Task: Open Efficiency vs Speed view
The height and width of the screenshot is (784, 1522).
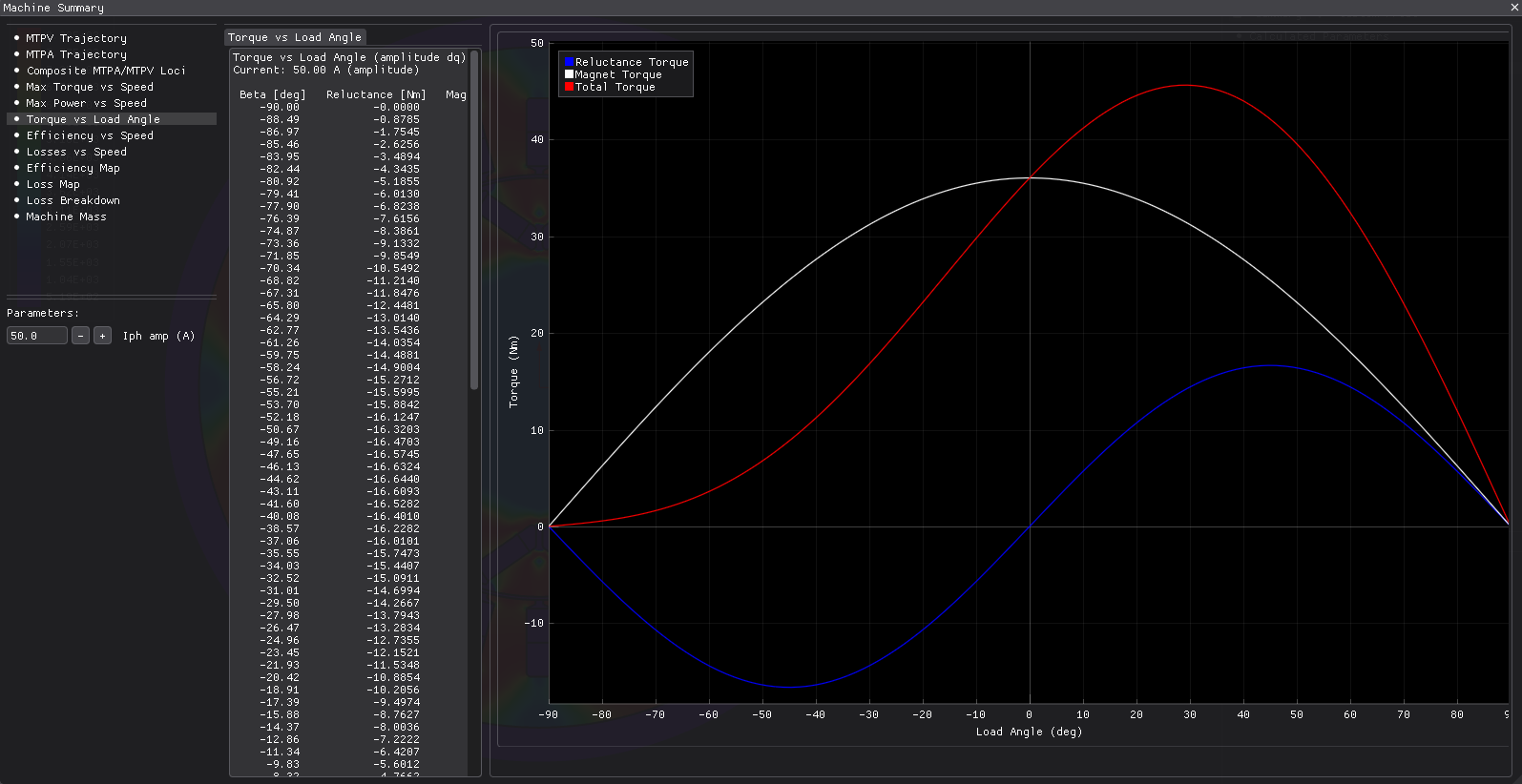Action: tap(90, 135)
